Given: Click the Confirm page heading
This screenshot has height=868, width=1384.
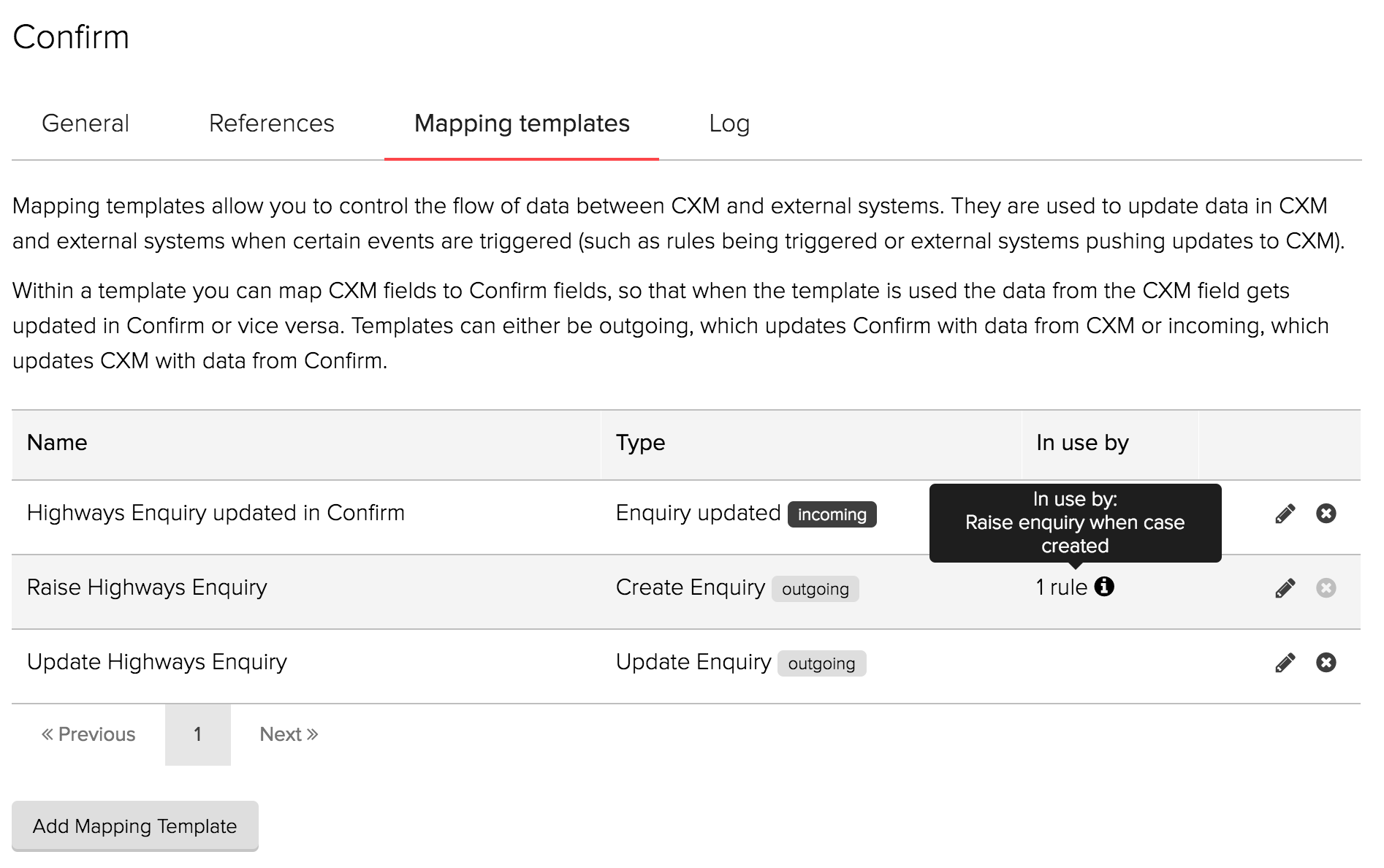Looking at the screenshot, I should coord(71,37).
